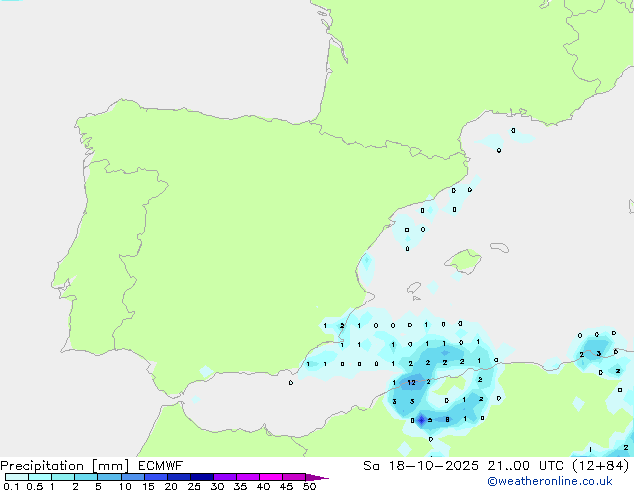Viewport: 634px width, 490px height.
Task: Click the '35' legend scale label
Action: coord(240,486)
